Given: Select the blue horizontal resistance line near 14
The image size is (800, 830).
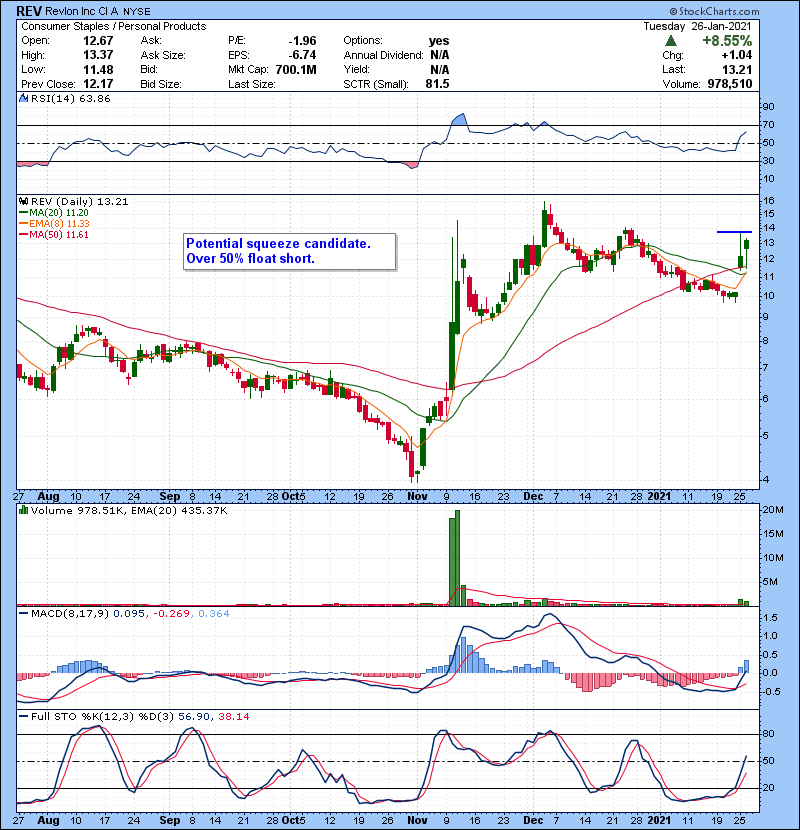Looking at the screenshot, I should pyautogui.click(x=734, y=232).
